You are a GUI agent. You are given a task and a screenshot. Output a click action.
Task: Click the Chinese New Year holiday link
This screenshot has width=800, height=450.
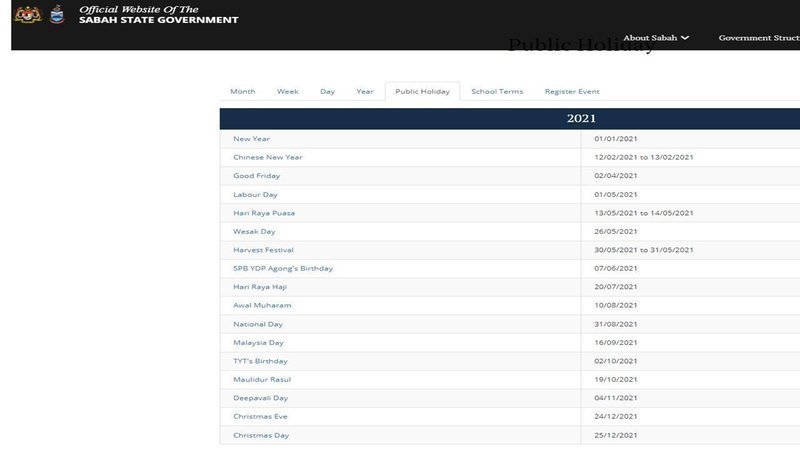[267, 157]
